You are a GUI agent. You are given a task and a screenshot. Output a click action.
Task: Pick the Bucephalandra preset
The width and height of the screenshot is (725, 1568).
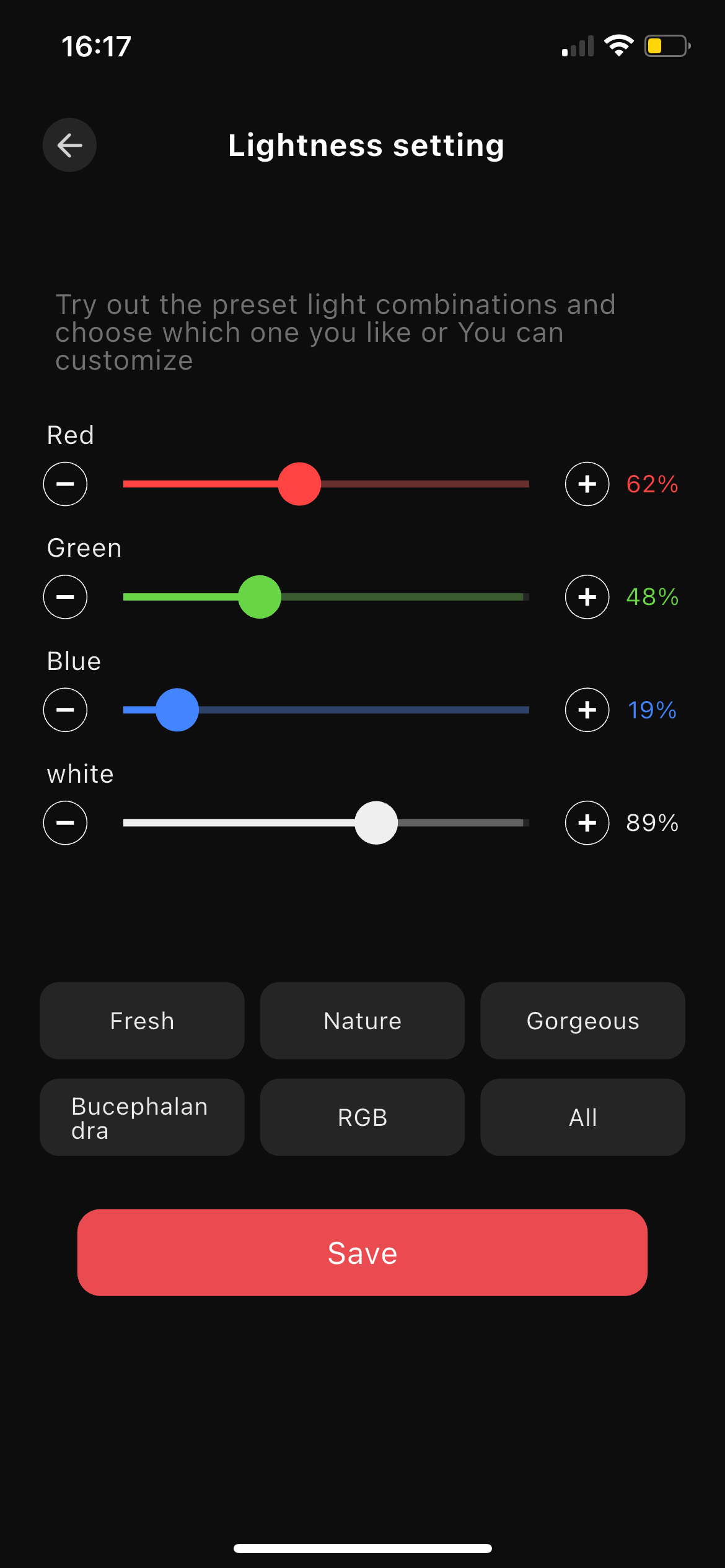click(x=142, y=1117)
